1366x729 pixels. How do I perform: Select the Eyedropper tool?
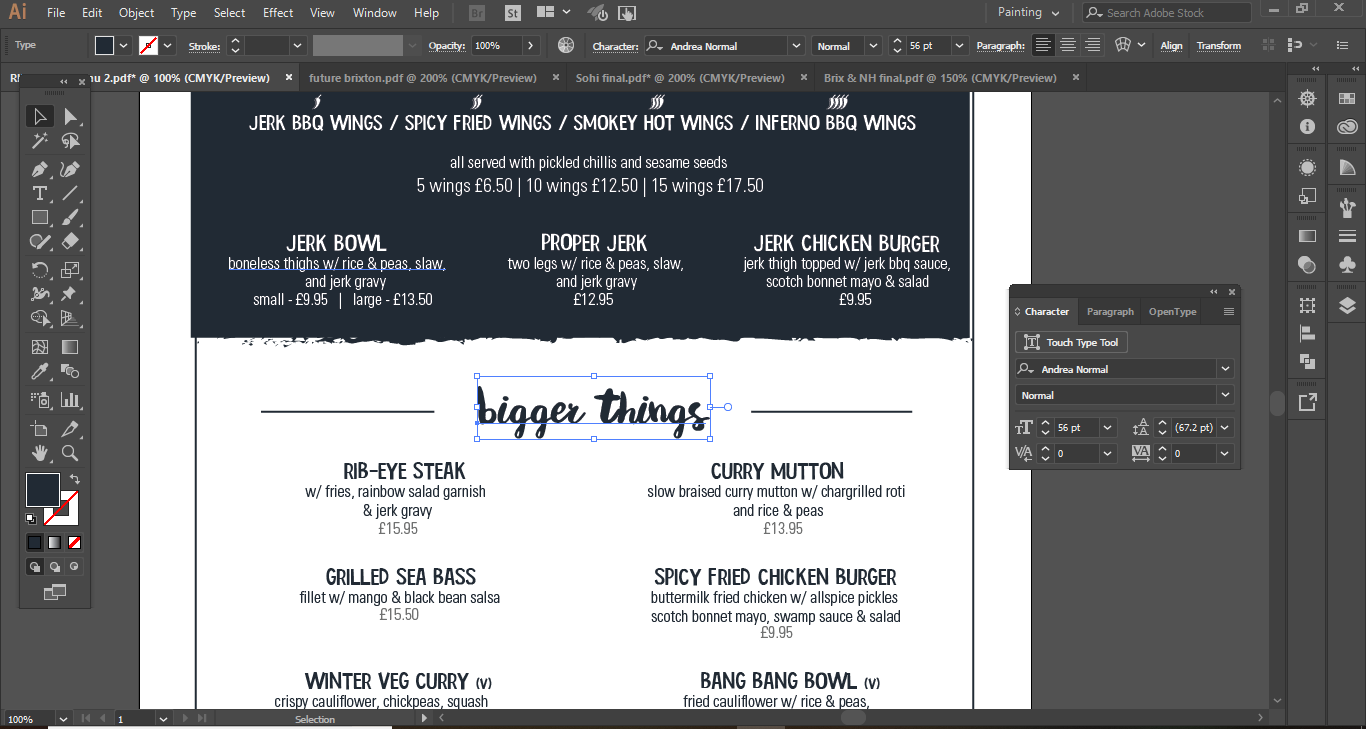click(40, 372)
